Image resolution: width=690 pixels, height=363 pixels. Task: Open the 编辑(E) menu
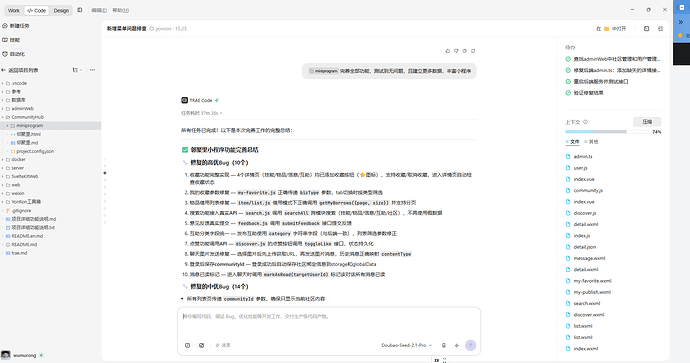point(99,10)
